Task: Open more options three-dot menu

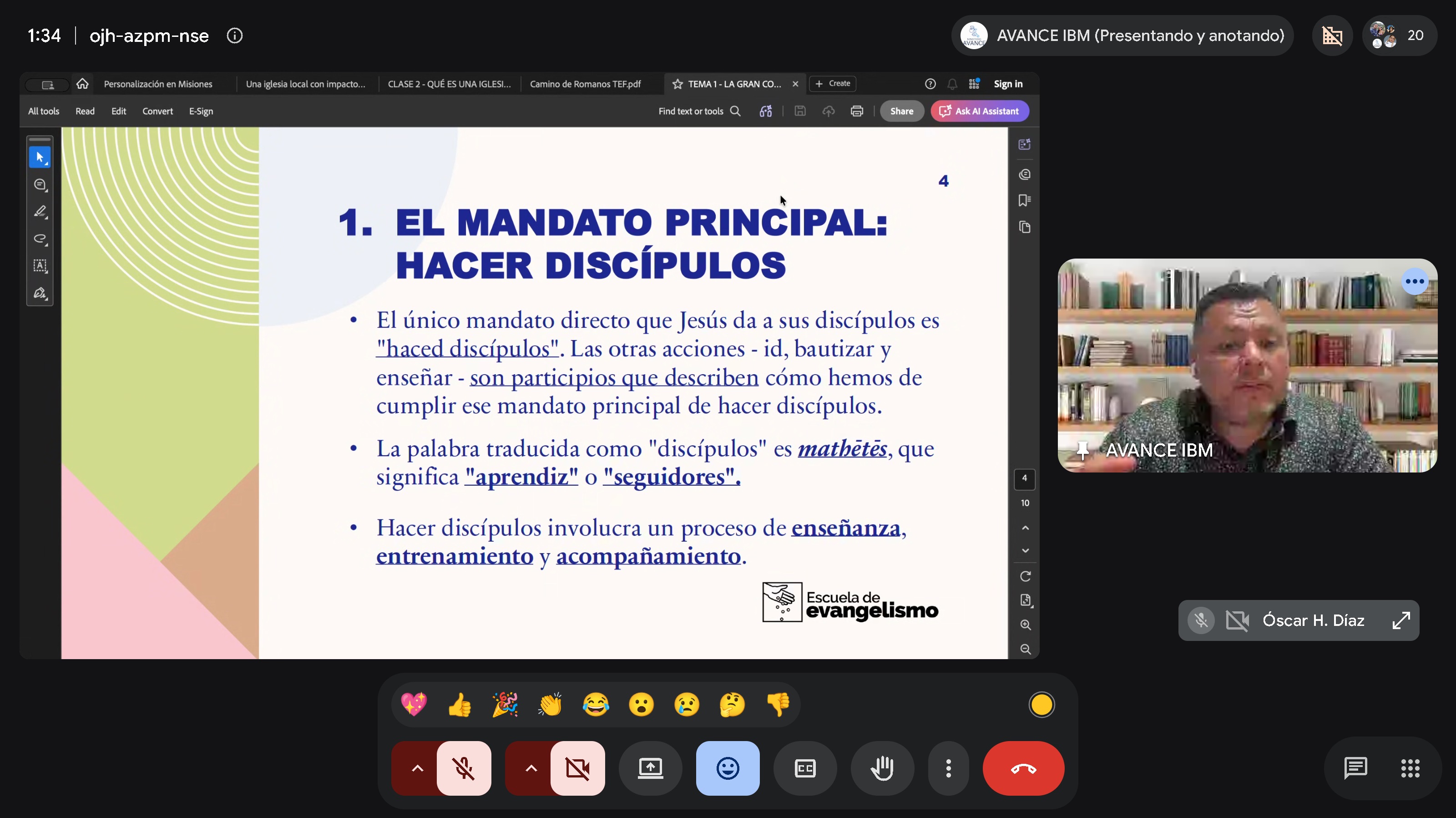Action: (x=948, y=767)
